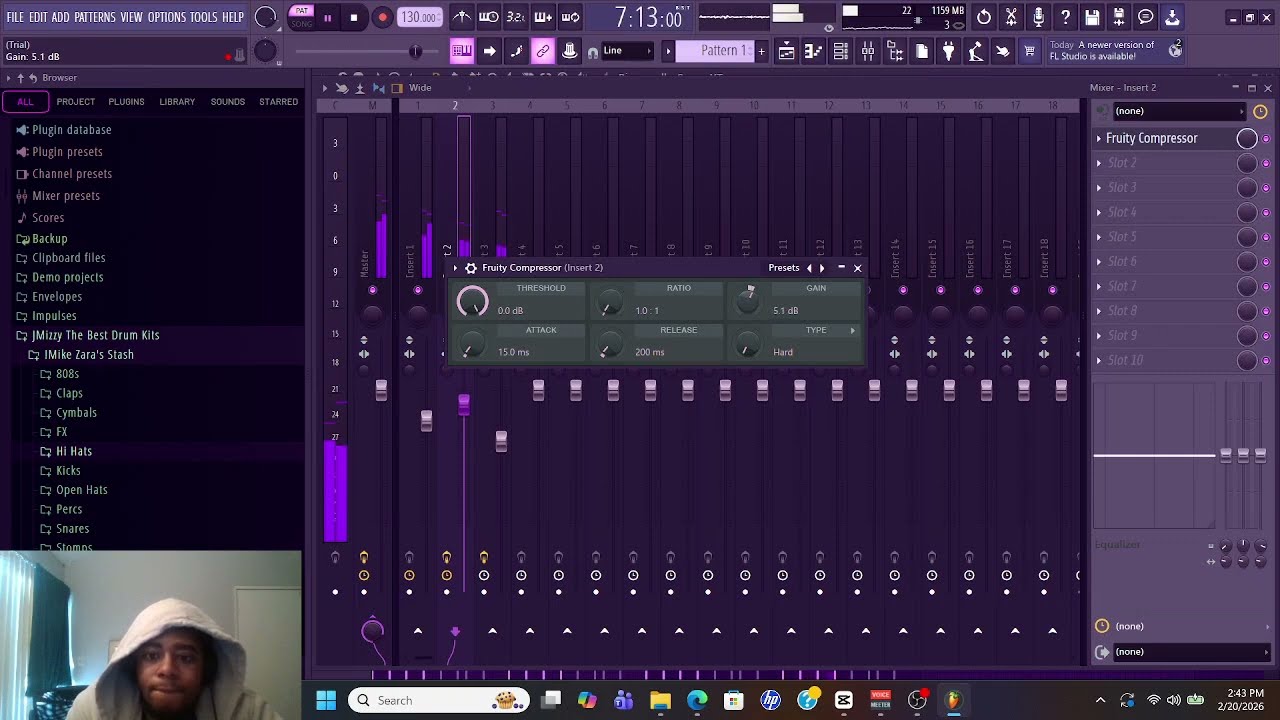Open the plugin picker plug icon
This screenshot has width=1280, height=720.
pos(949,51)
